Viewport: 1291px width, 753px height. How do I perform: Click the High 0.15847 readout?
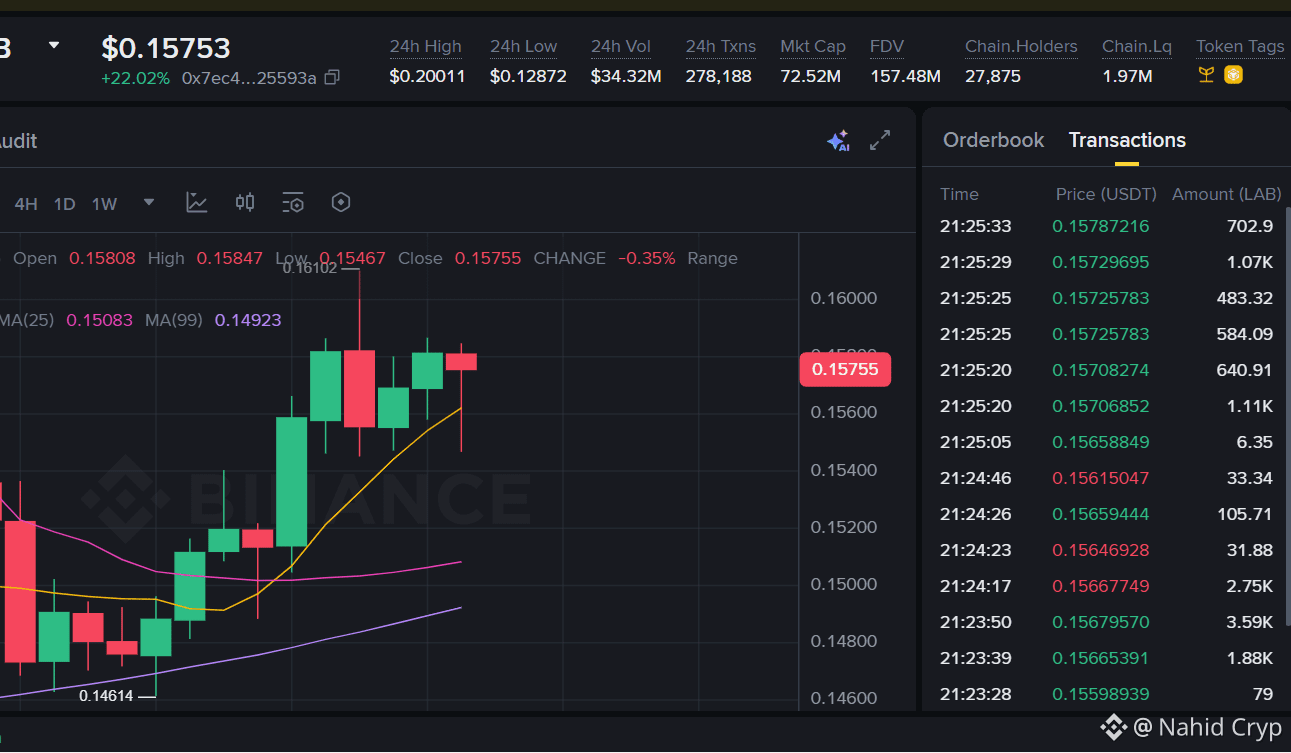tap(205, 258)
